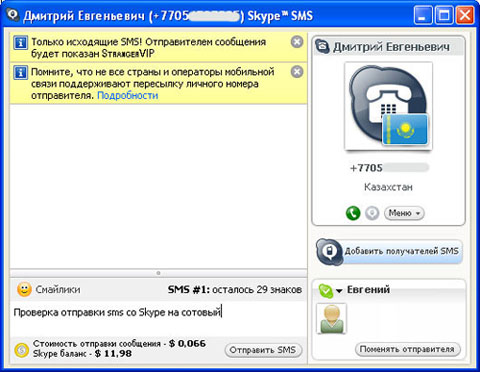Click the Skype icon beside Дмитрий Евгеньевич header
Screen dimensions: 480x372
click(322, 46)
